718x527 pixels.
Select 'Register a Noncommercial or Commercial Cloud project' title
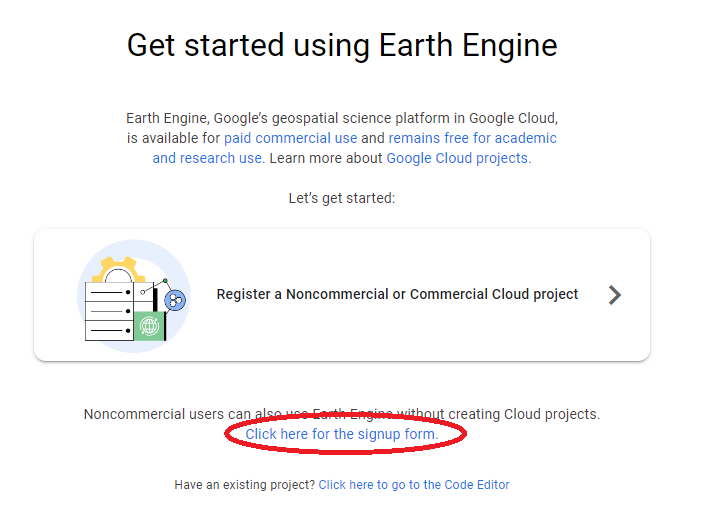tap(397, 294)
